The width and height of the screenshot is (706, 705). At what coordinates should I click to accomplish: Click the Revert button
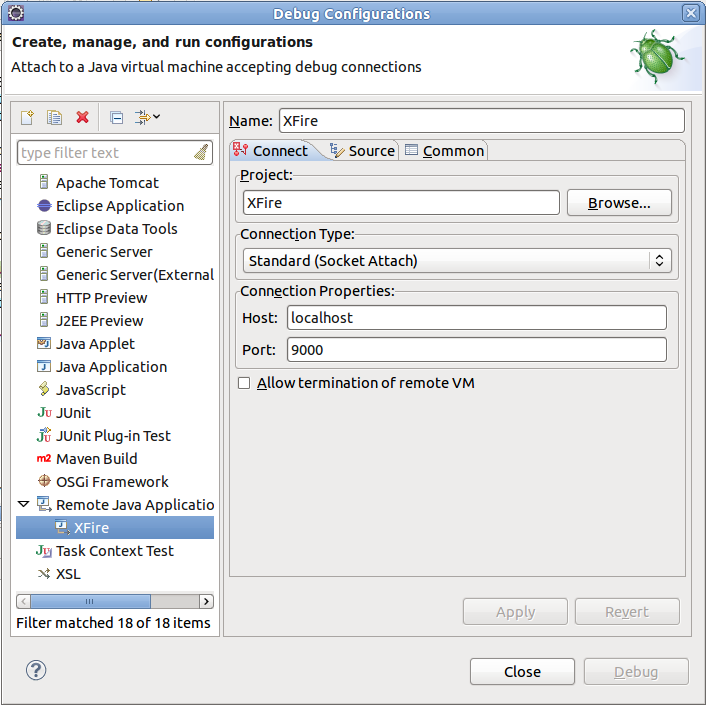[x=627, y=612]
